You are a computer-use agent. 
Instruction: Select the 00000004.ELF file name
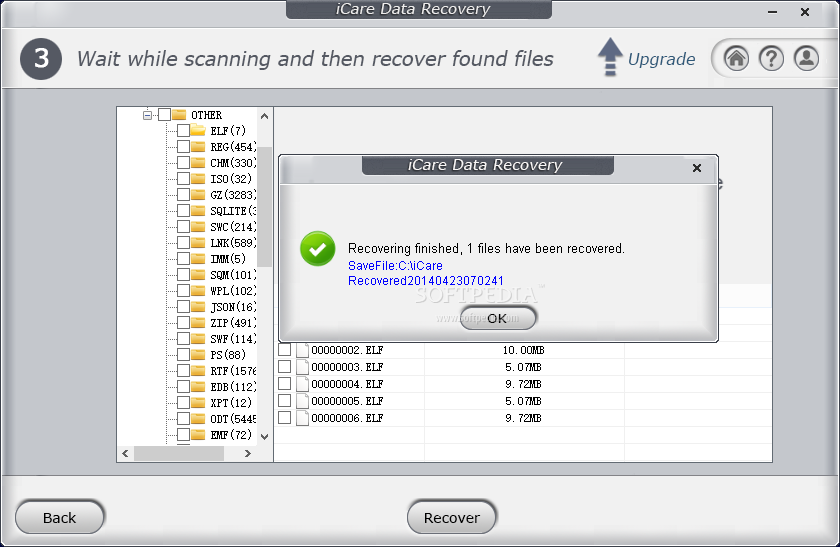tap(347, 384)
